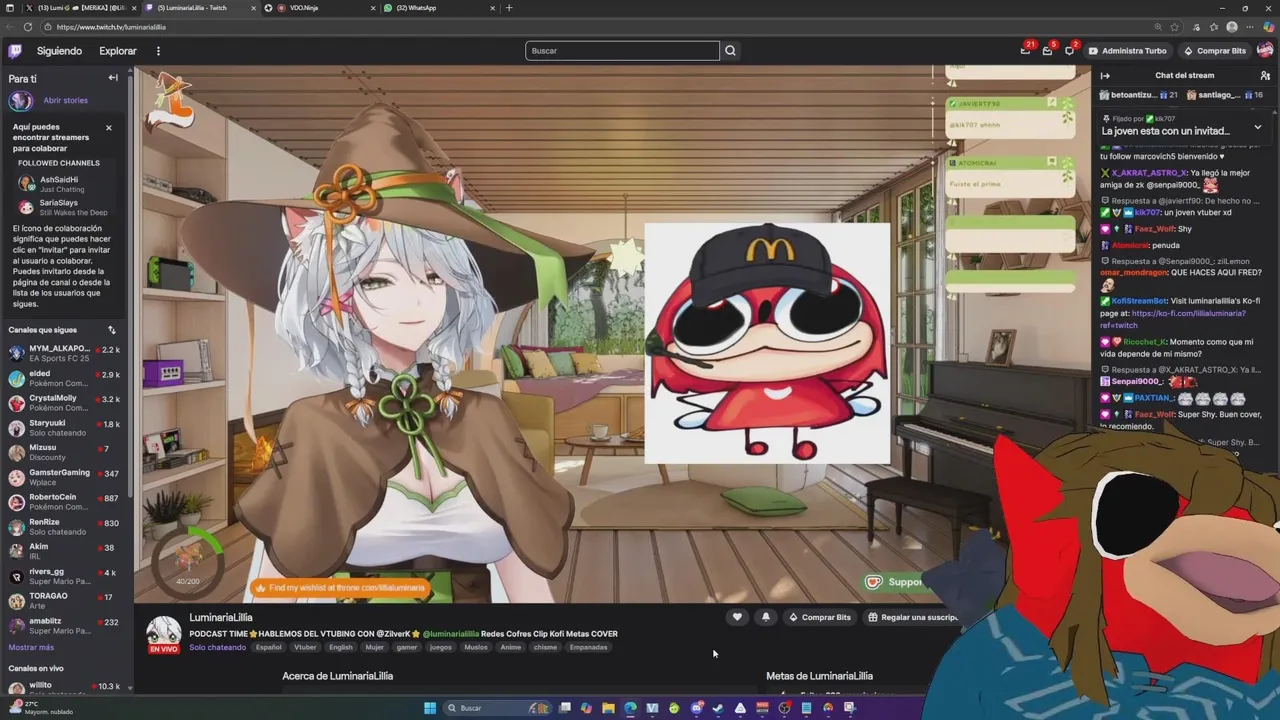This screenshot has width=1280, height=720.
Task: Toggle the notification bell for LuminariaLillia
Action: tap(766, 617)
